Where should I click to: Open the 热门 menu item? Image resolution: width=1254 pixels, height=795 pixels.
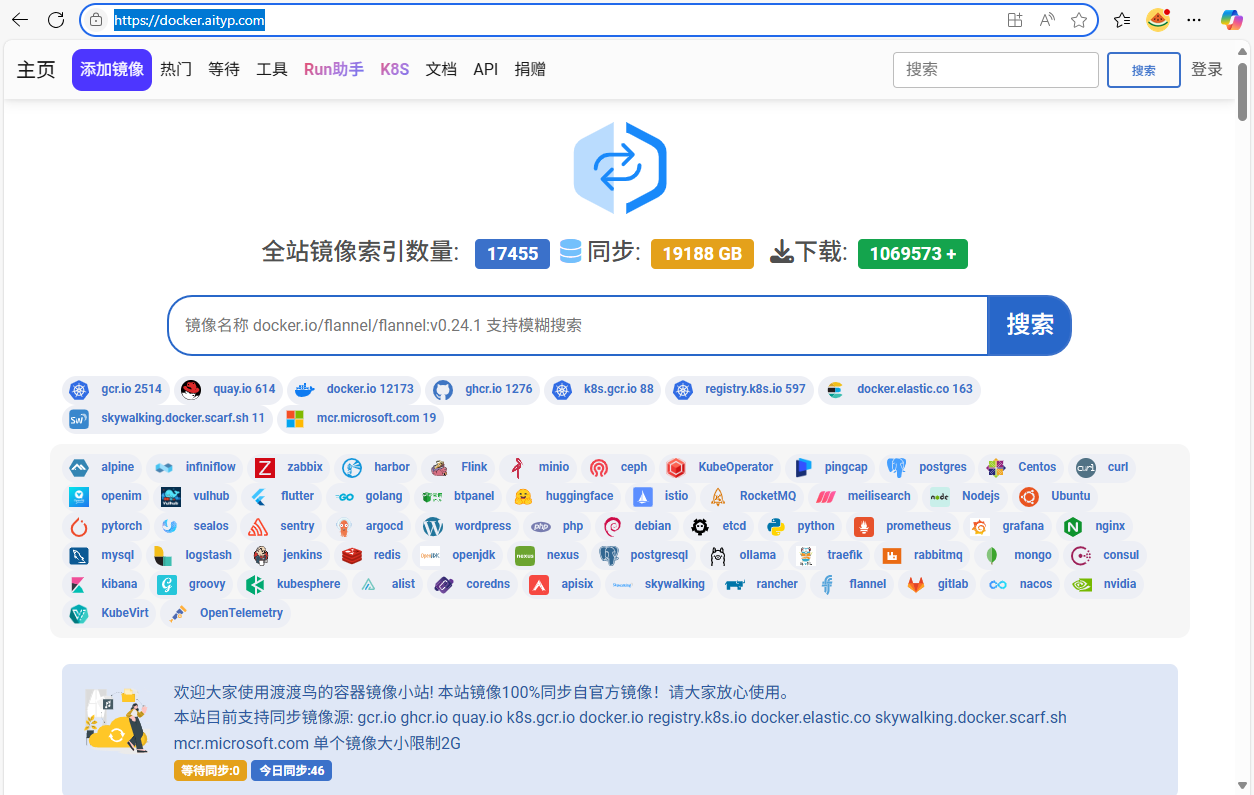(x=176, y=69)
